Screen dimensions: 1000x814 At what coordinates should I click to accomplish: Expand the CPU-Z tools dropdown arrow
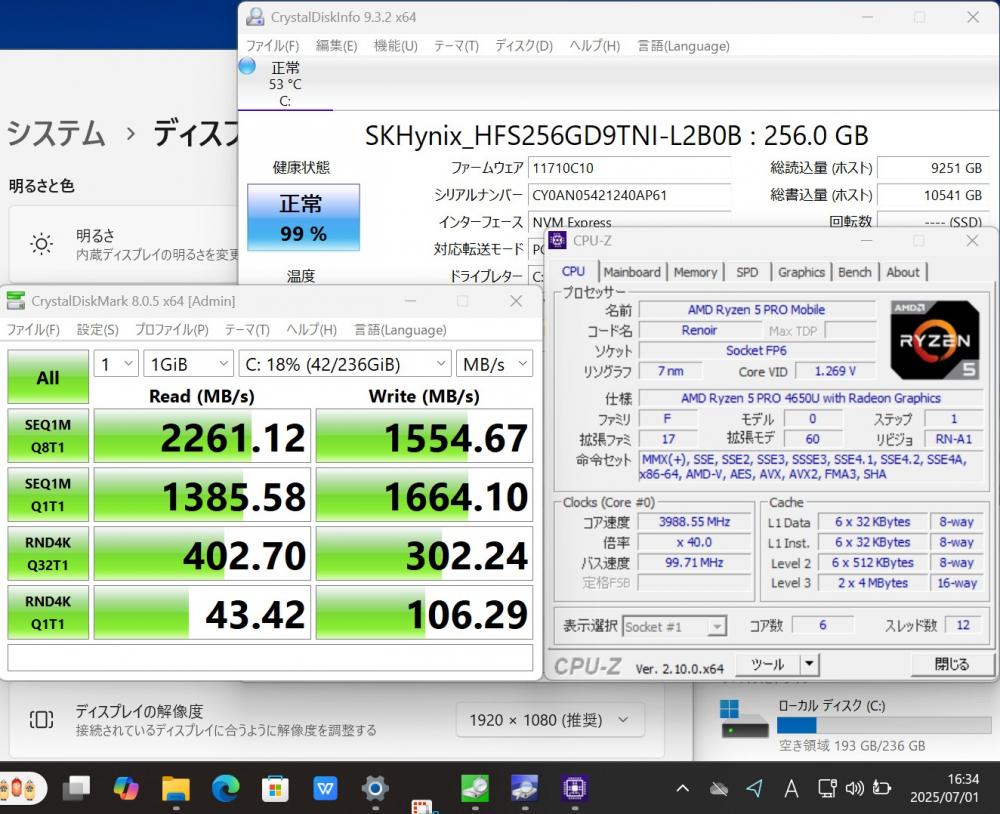[x=809, y=664]
